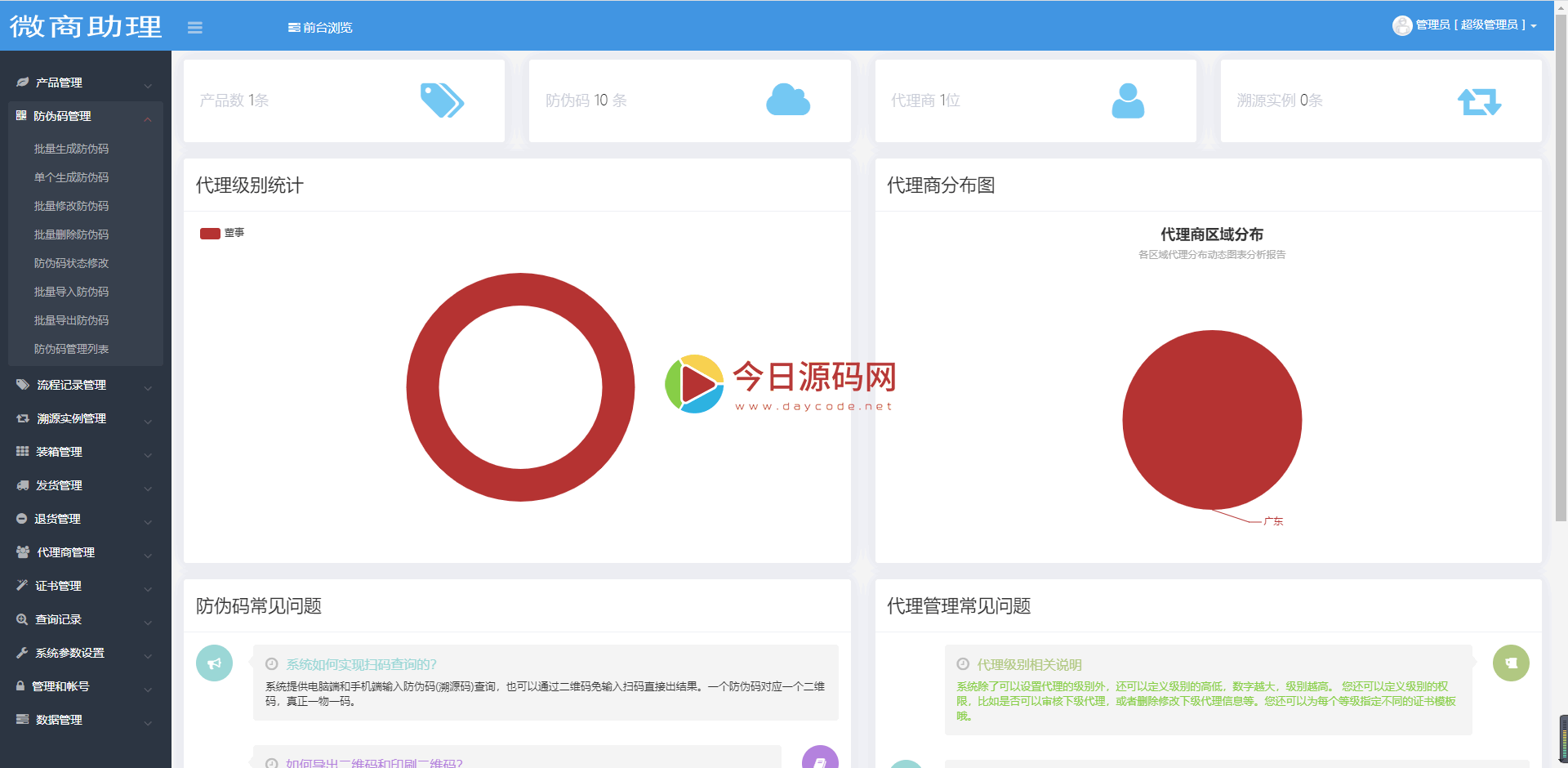The image size is (1568, 768).
Task: Expand the 代理商管理 chevron
Action: click(148, 556)
